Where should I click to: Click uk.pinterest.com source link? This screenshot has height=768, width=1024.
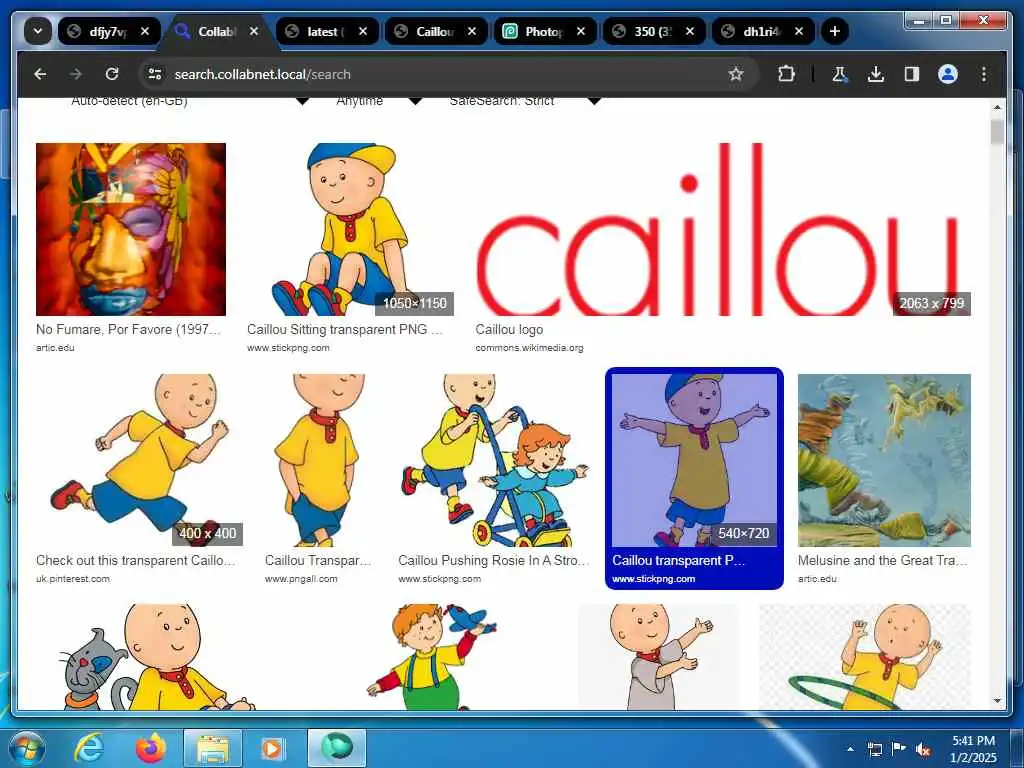[72, 579]
